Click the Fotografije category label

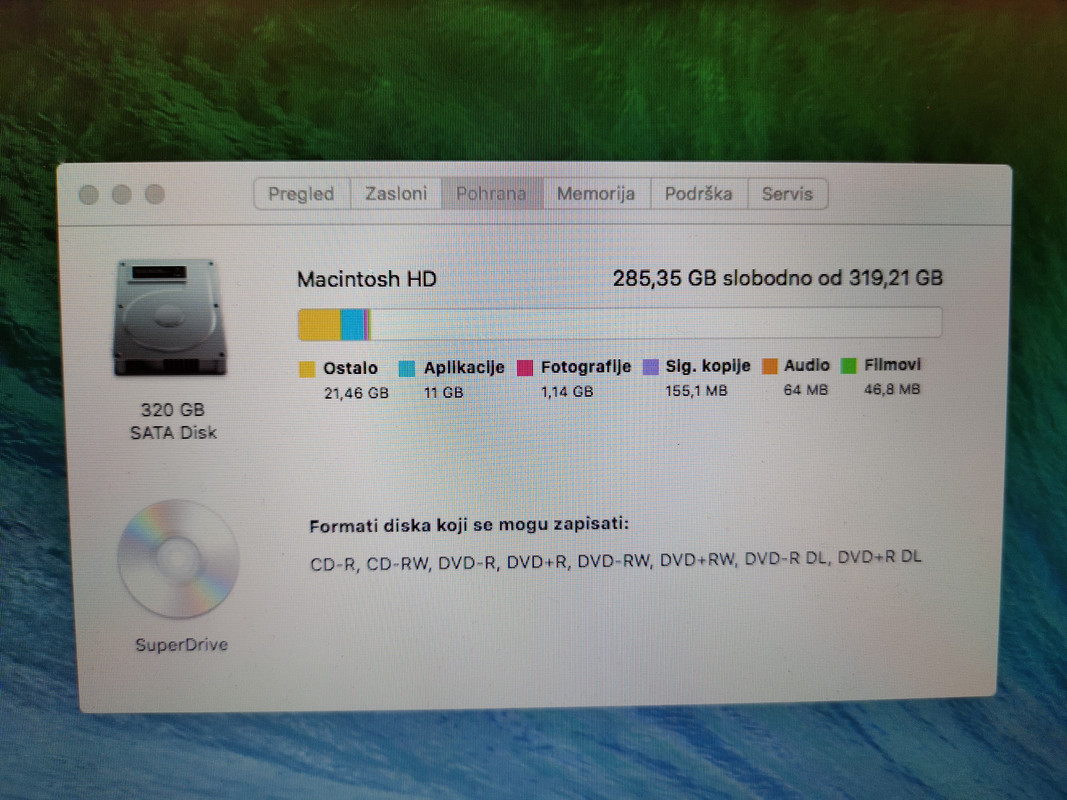point(586,367)
